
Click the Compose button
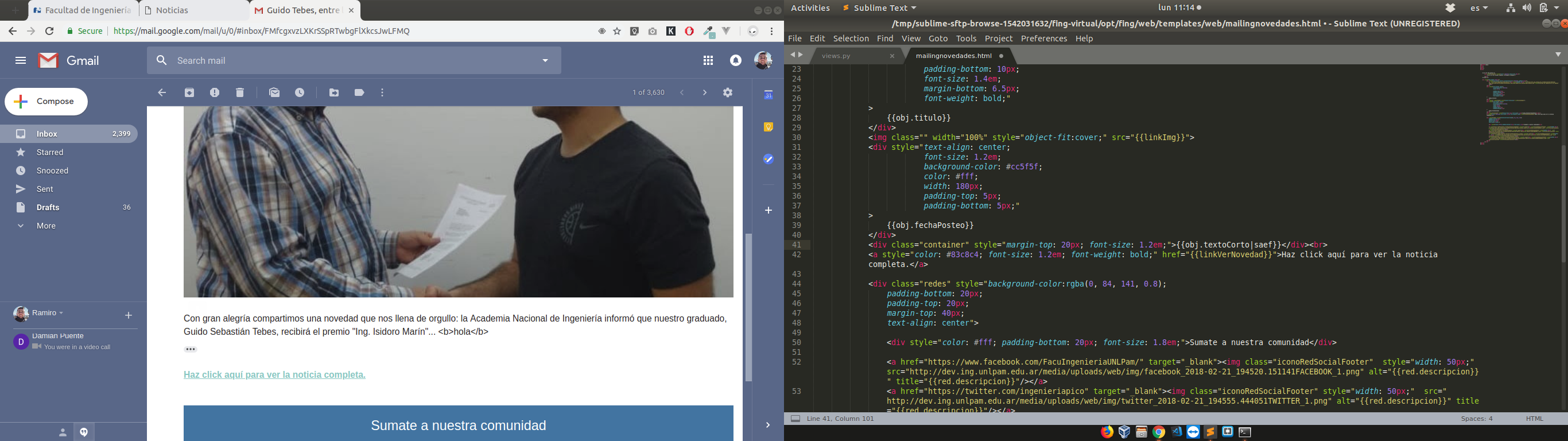coord(46,102)
